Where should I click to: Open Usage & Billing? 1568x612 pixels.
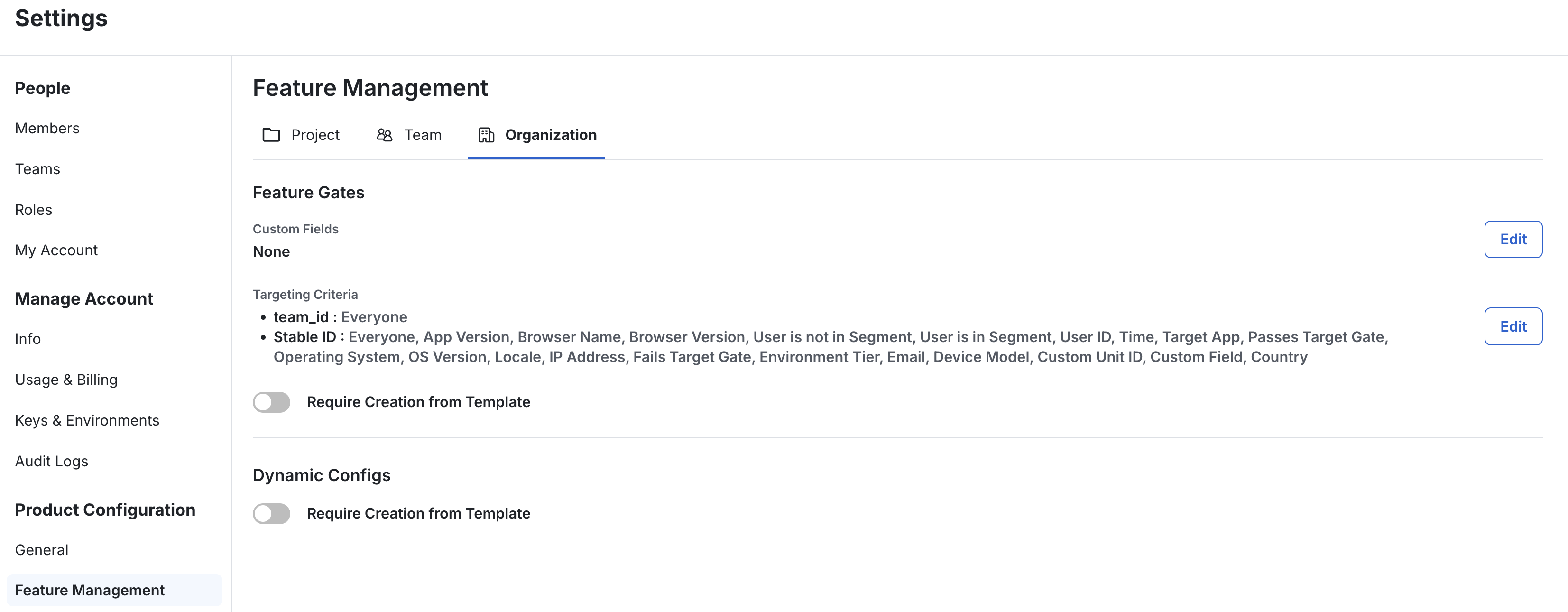point(66,380)
